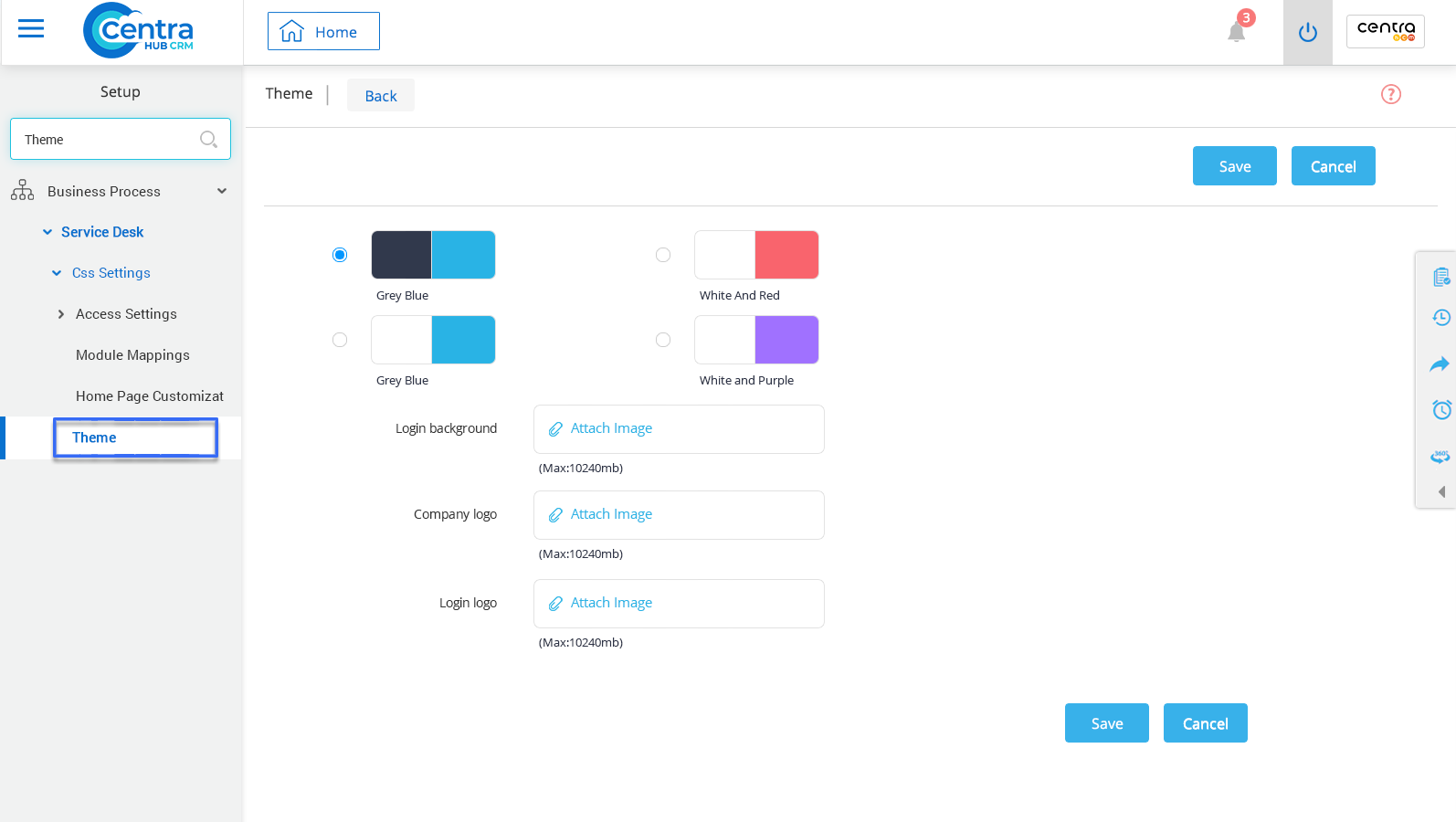
Task: Open the alarm clock side icon
Action: (1441, 409)
